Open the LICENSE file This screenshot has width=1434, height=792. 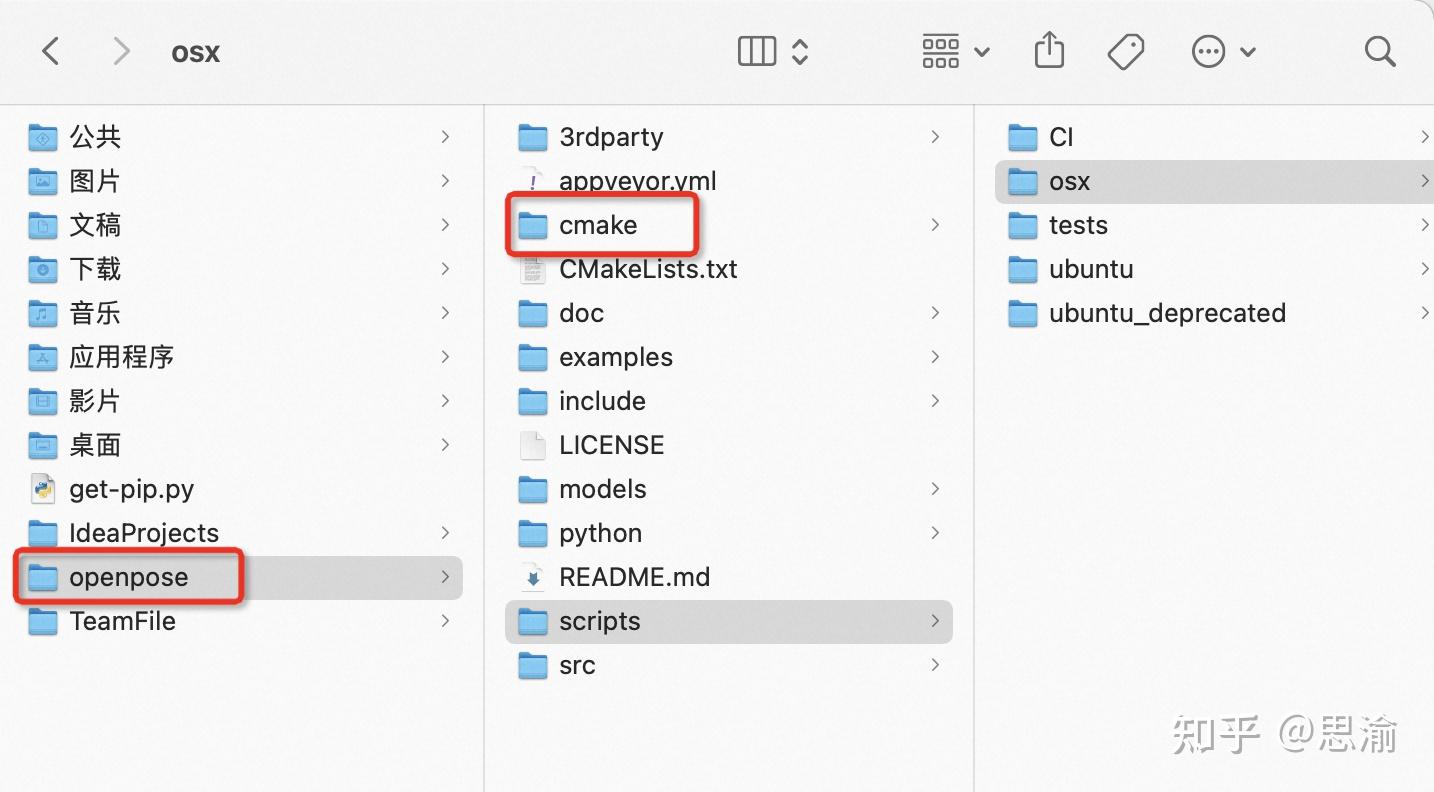(x=611, y=445)
